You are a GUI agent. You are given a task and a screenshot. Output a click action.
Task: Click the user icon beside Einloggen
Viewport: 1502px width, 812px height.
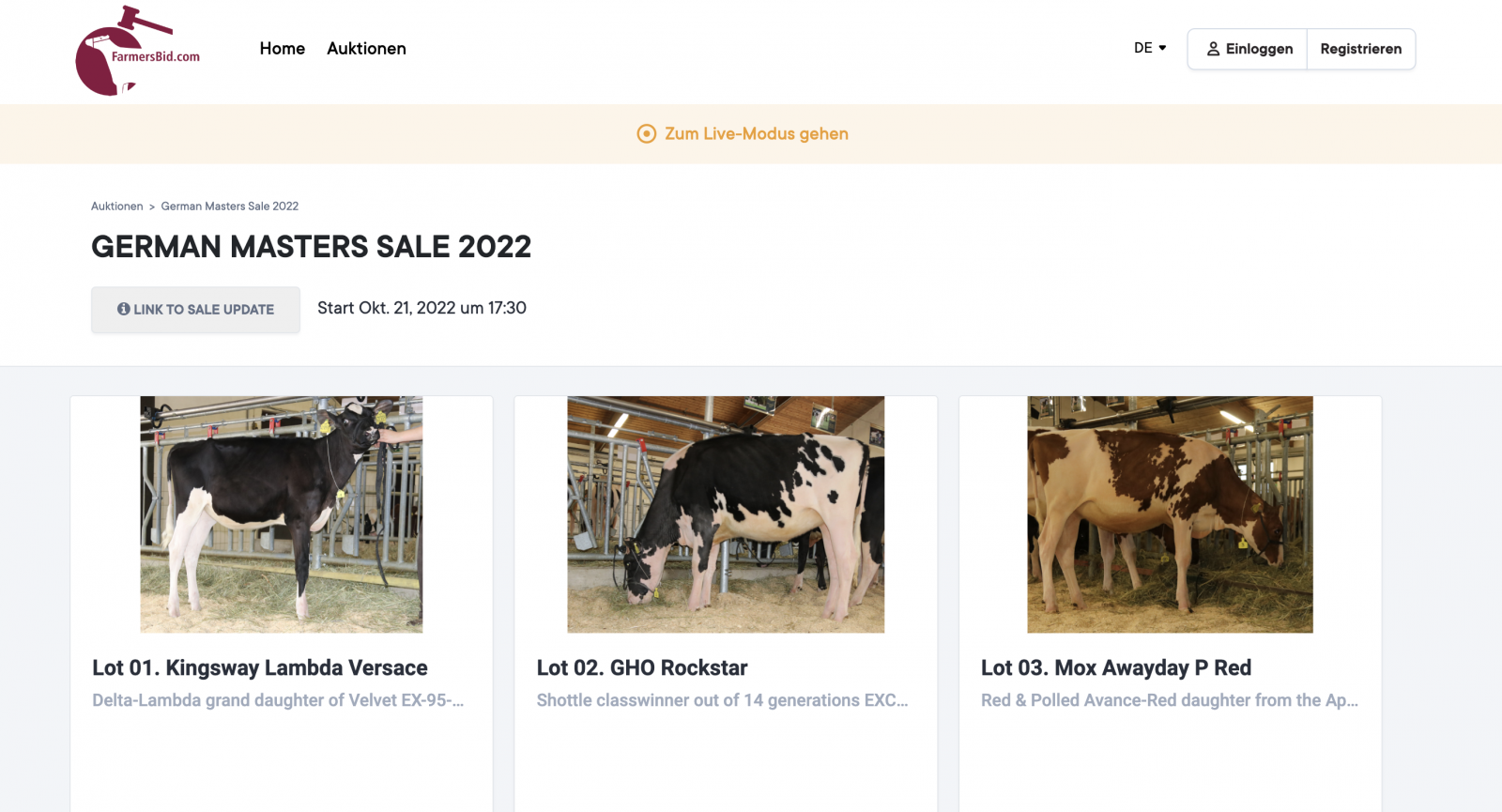1213,49
